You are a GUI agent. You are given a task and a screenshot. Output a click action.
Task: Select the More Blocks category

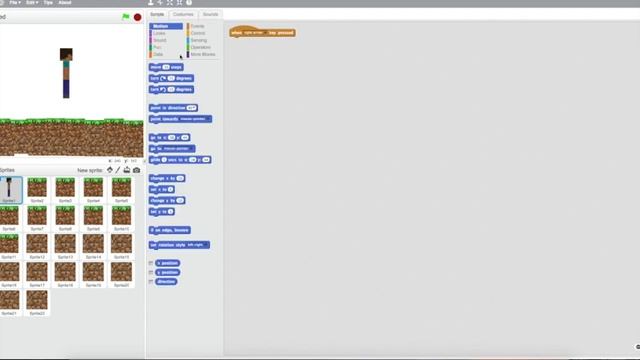point(202,54)
